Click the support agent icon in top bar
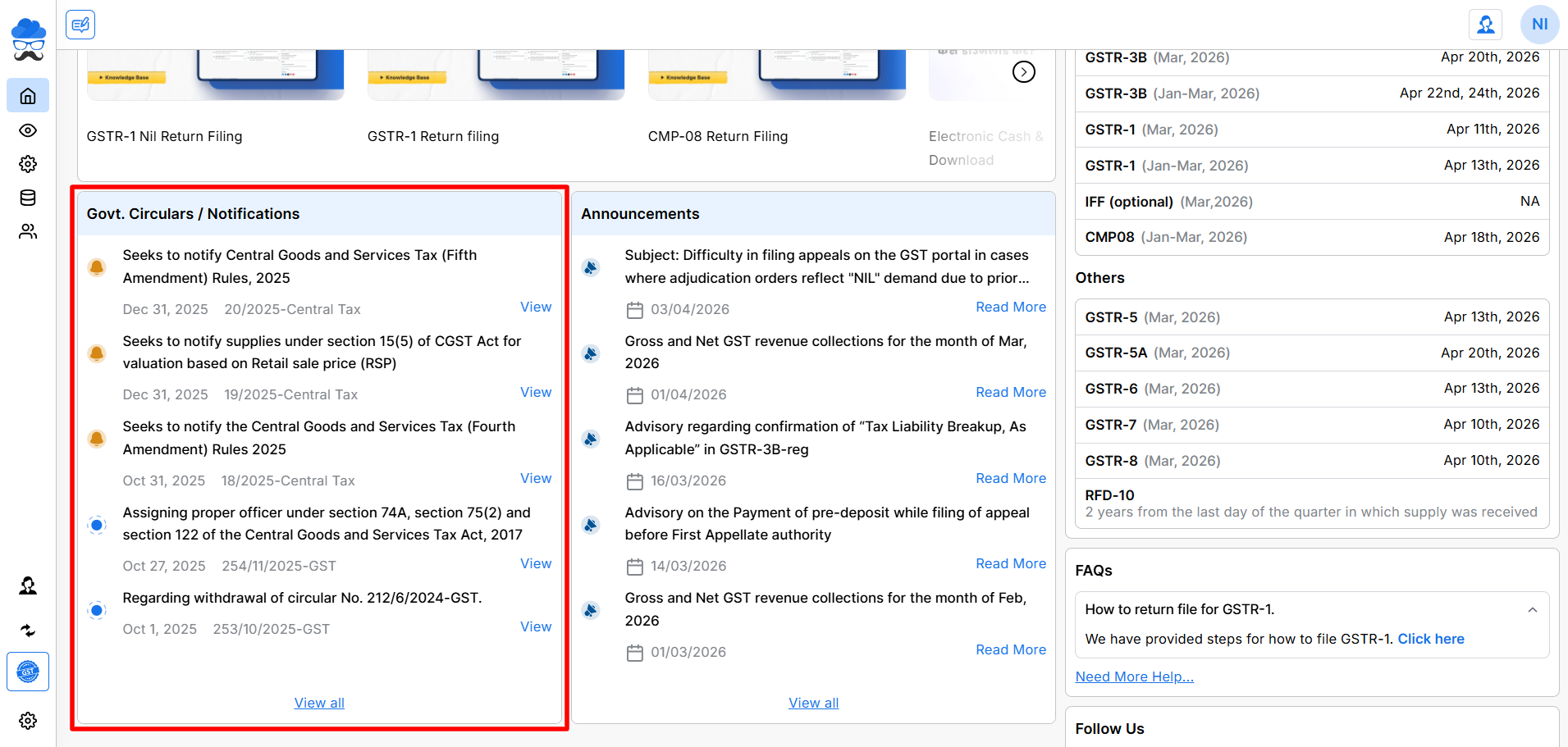Viewport: 1568px width, 747px height. click(x=1485, y=25)
